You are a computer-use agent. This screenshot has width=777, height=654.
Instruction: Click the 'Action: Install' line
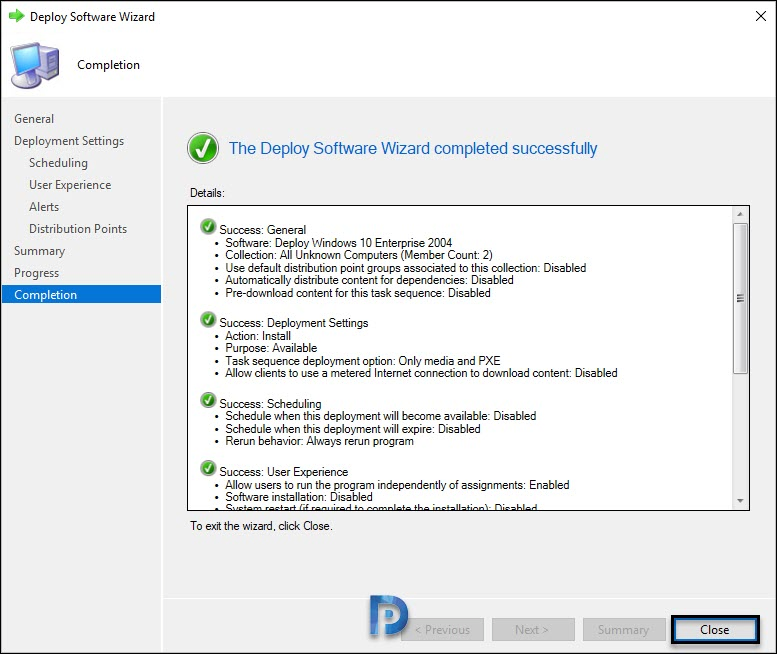point(258,336)
